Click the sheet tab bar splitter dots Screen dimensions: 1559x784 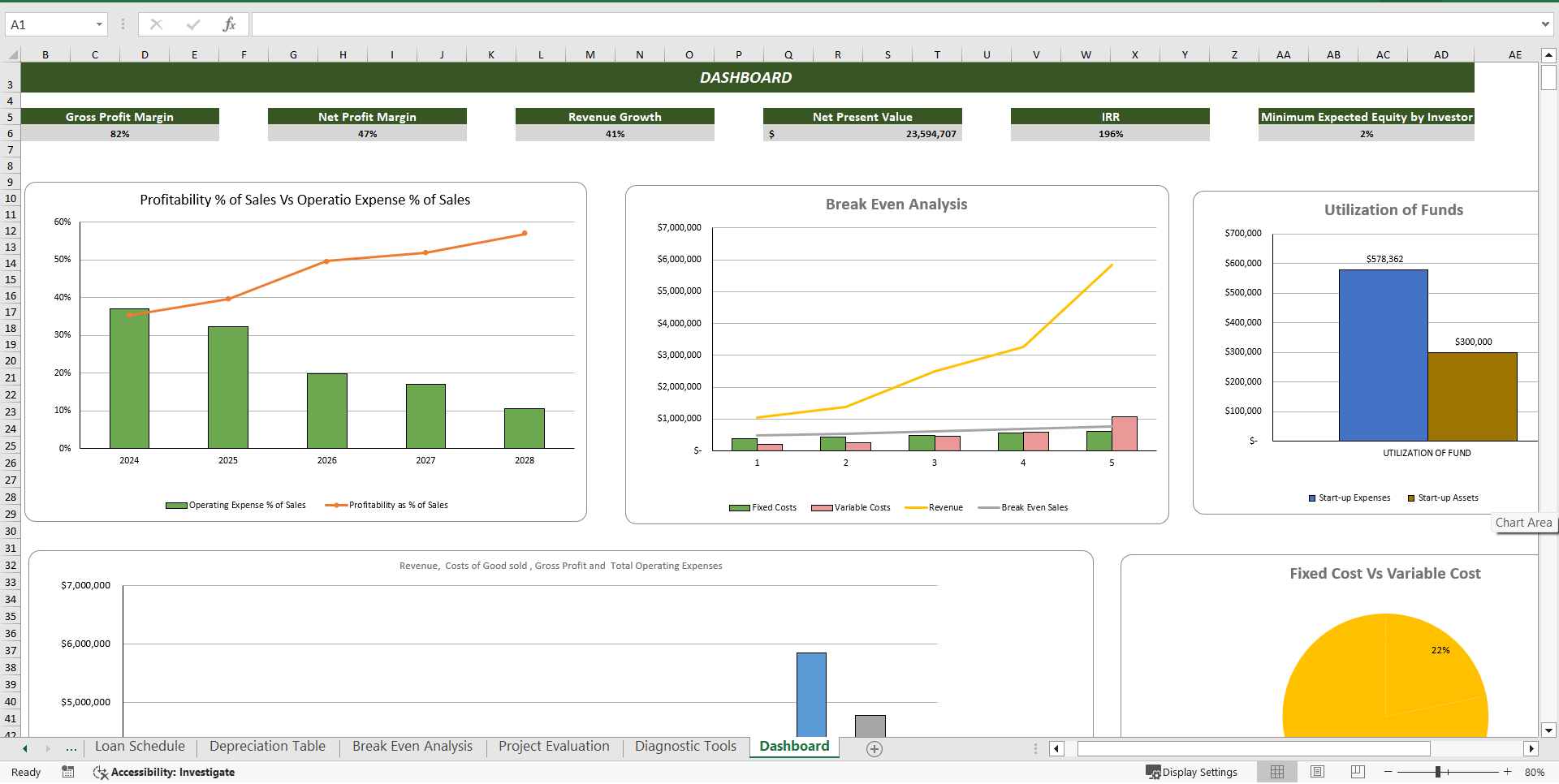click(x=1035, y=748)
